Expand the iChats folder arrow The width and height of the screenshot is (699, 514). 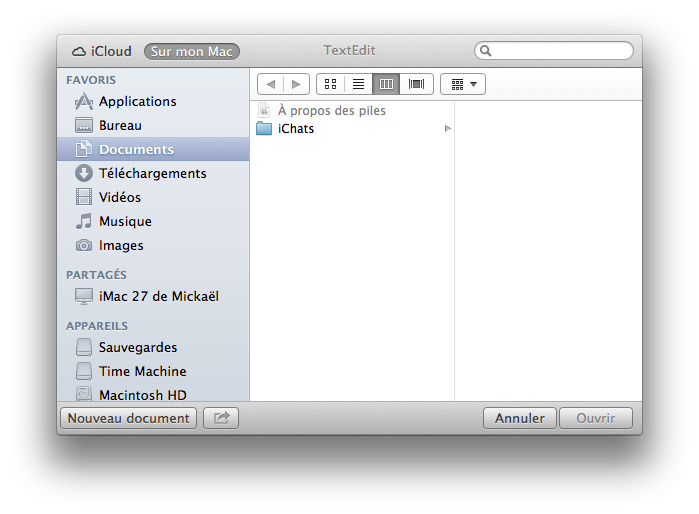448,129
